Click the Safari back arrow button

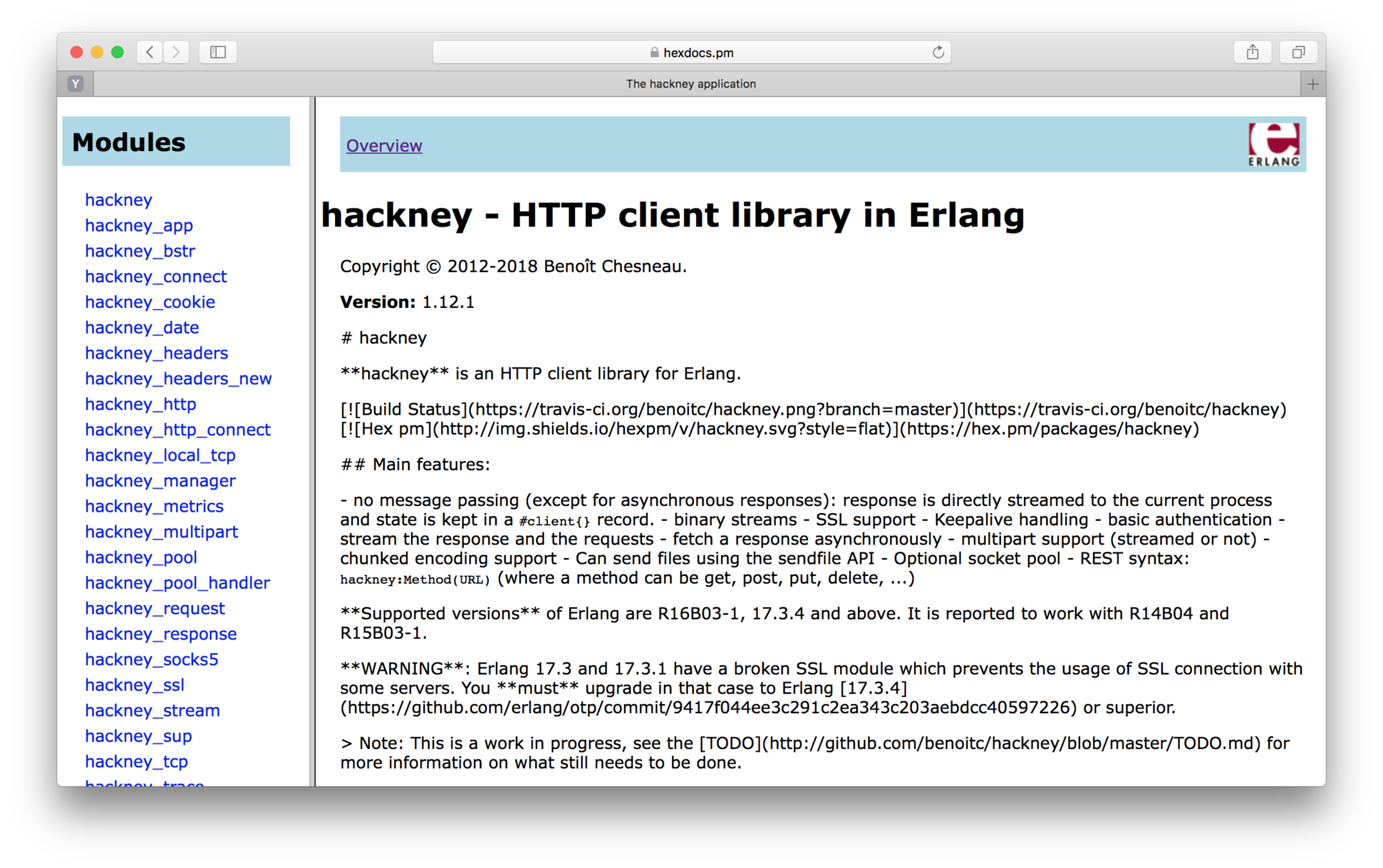point(150,52)
